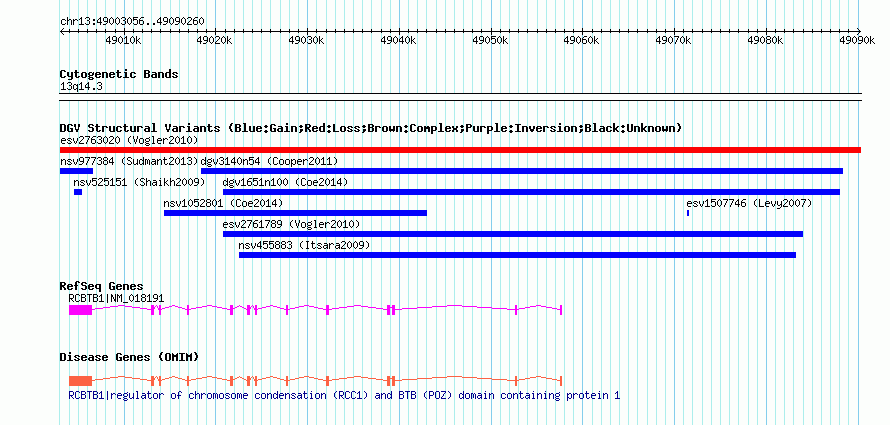Click the nsv977384 blue gain bar

tap(76, 171)
